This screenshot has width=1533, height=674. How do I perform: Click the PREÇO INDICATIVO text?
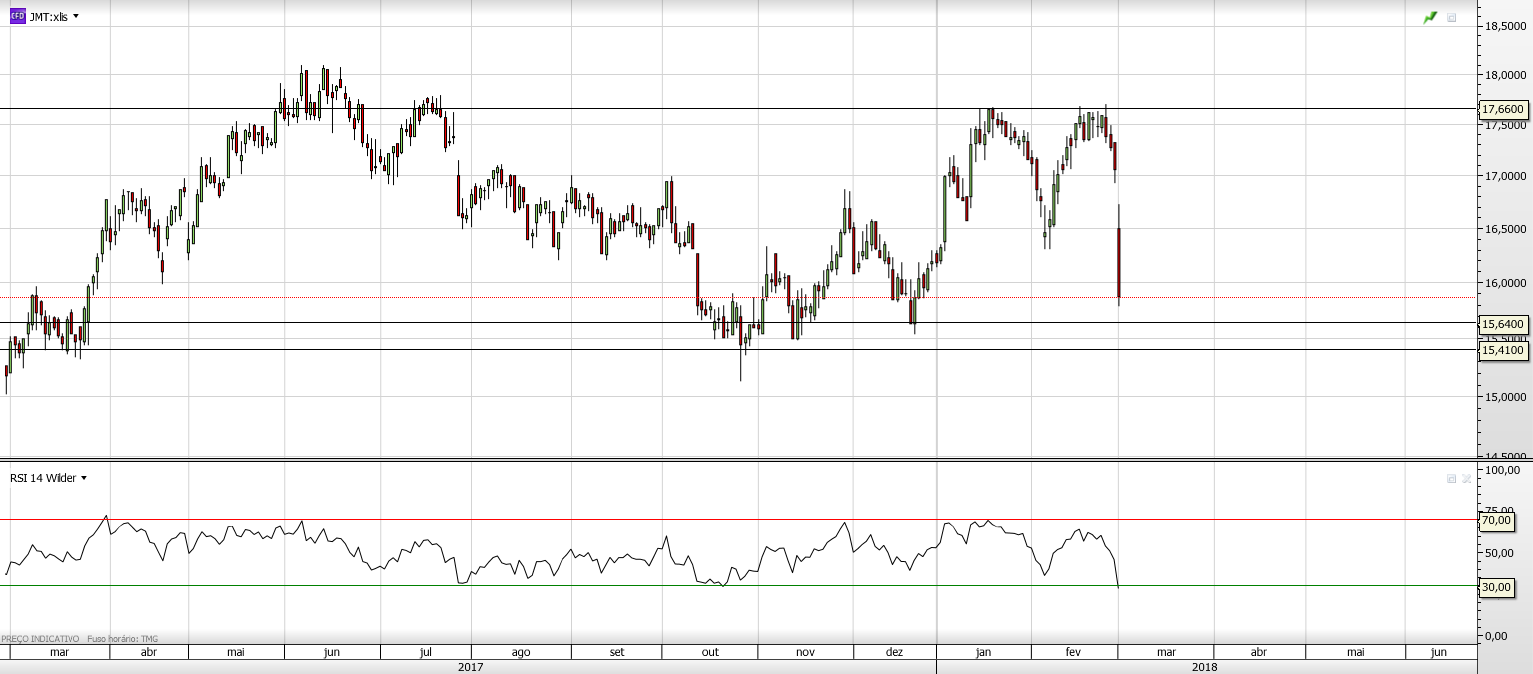click(40, 639)
